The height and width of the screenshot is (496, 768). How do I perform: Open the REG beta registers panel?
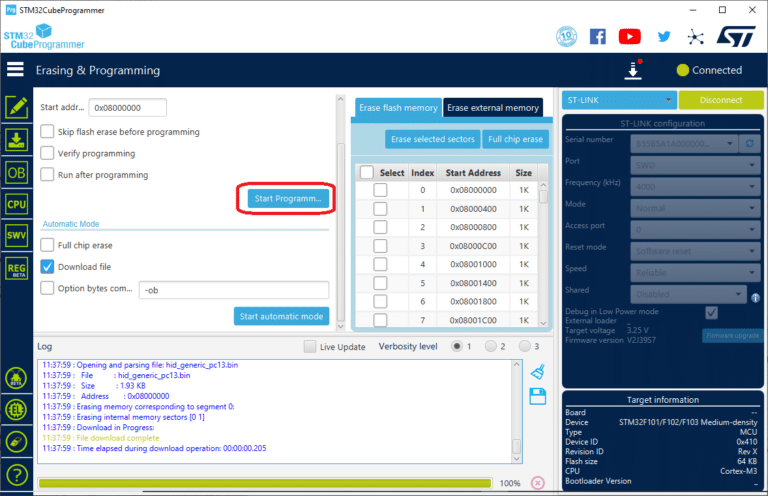[x=16, y=269]
